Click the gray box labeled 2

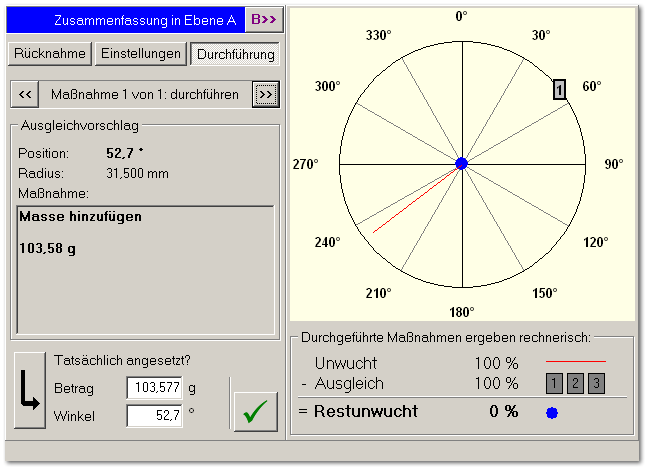(575, 383)
